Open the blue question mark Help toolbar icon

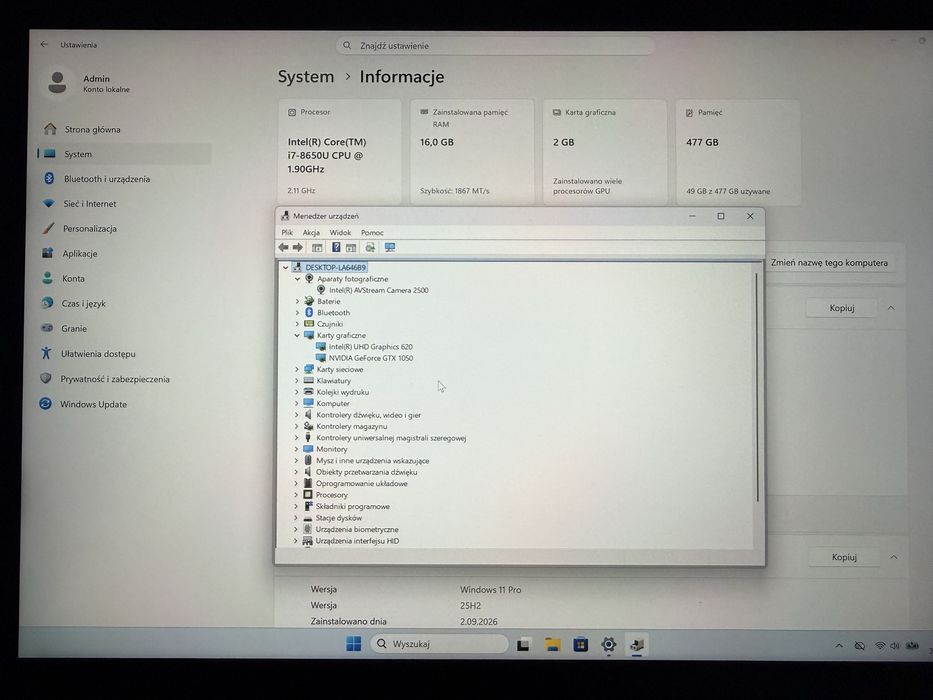(336, 248)
